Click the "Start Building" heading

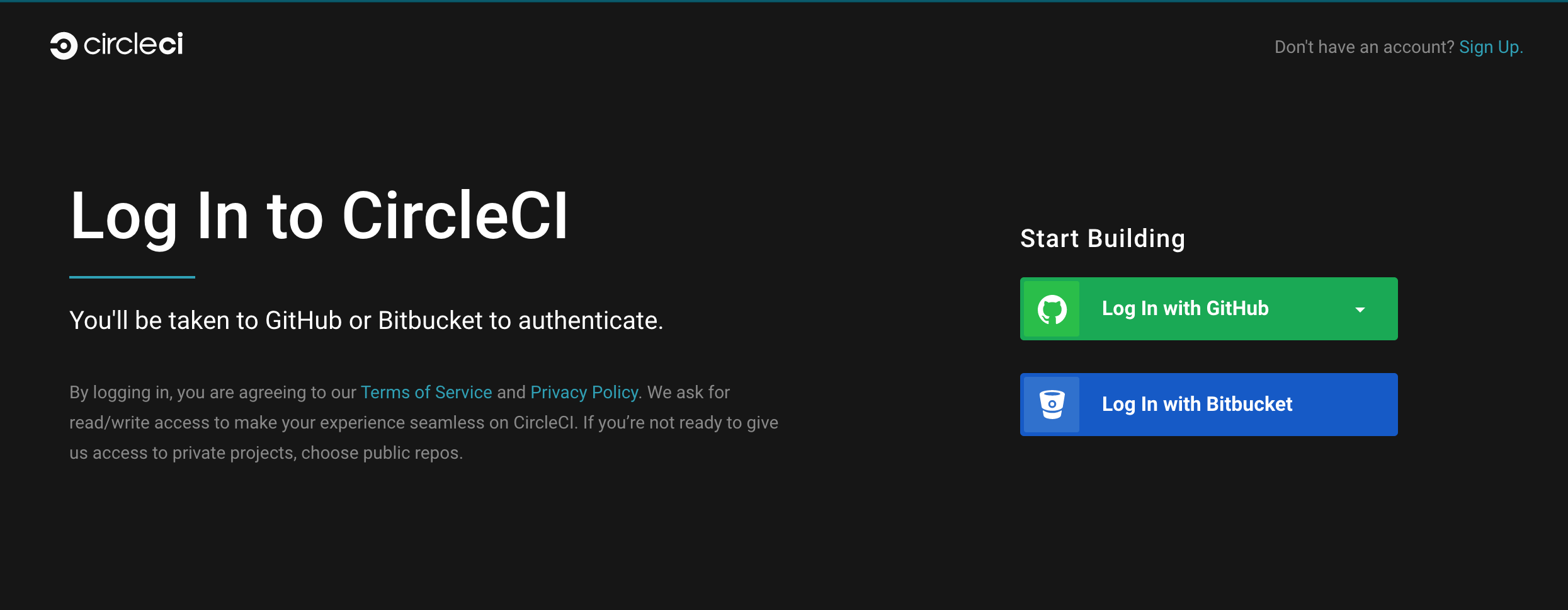coord(1102,239)
